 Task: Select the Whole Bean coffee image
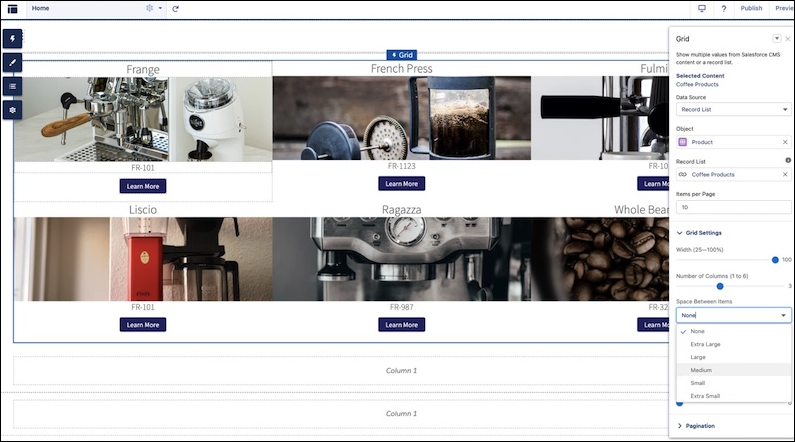coord(600,259)
